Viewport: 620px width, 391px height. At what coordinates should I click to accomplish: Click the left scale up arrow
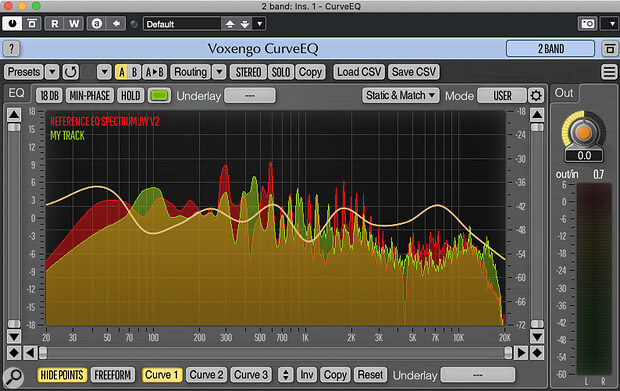click(x=14, y=115)
